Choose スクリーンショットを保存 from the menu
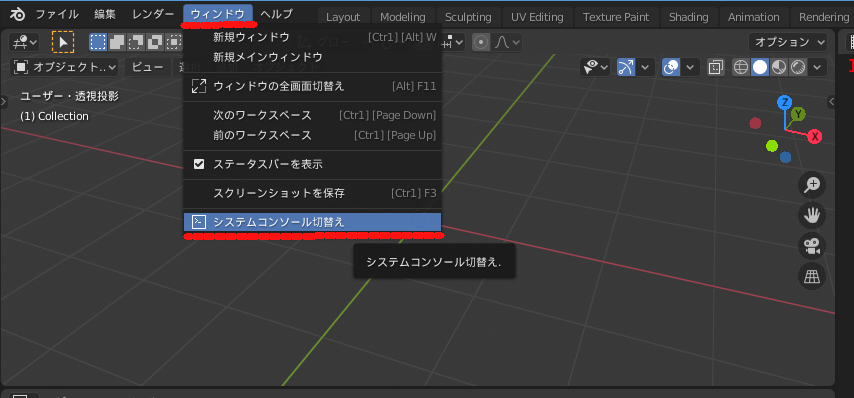This screenshot has height=398, width=854. point(313,193)
